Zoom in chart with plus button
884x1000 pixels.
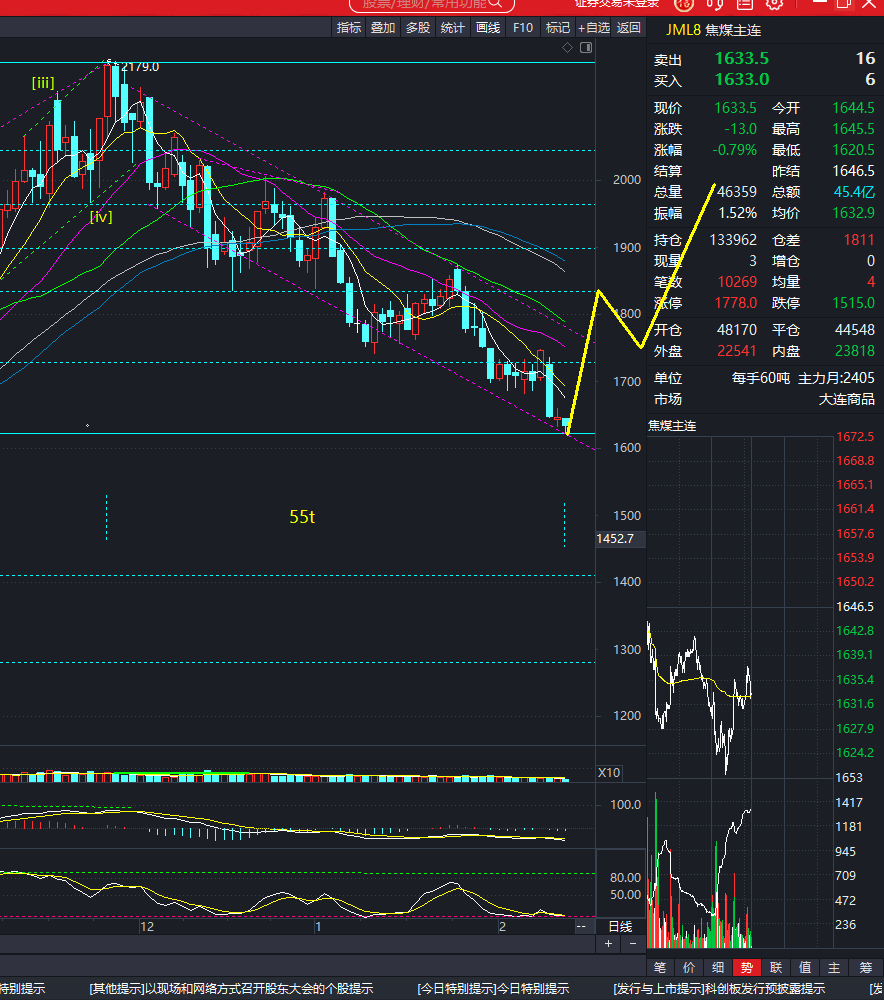(608, 943)
